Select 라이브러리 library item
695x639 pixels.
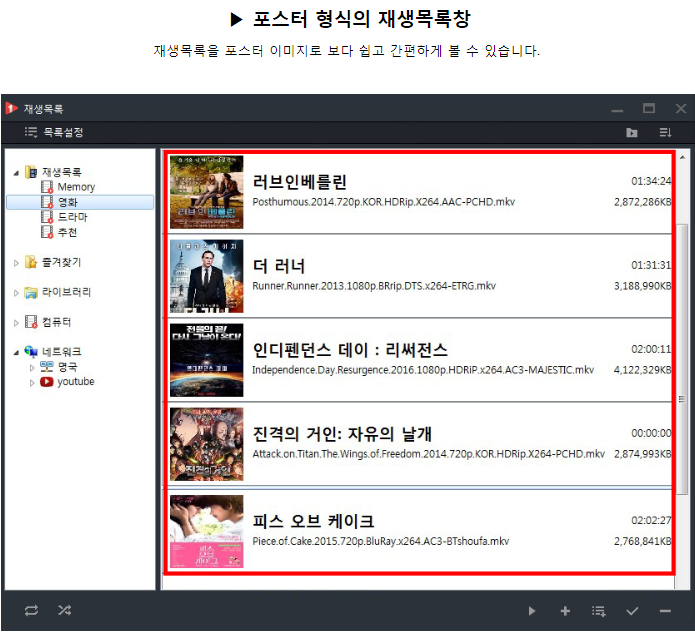[x=66, y=292]
